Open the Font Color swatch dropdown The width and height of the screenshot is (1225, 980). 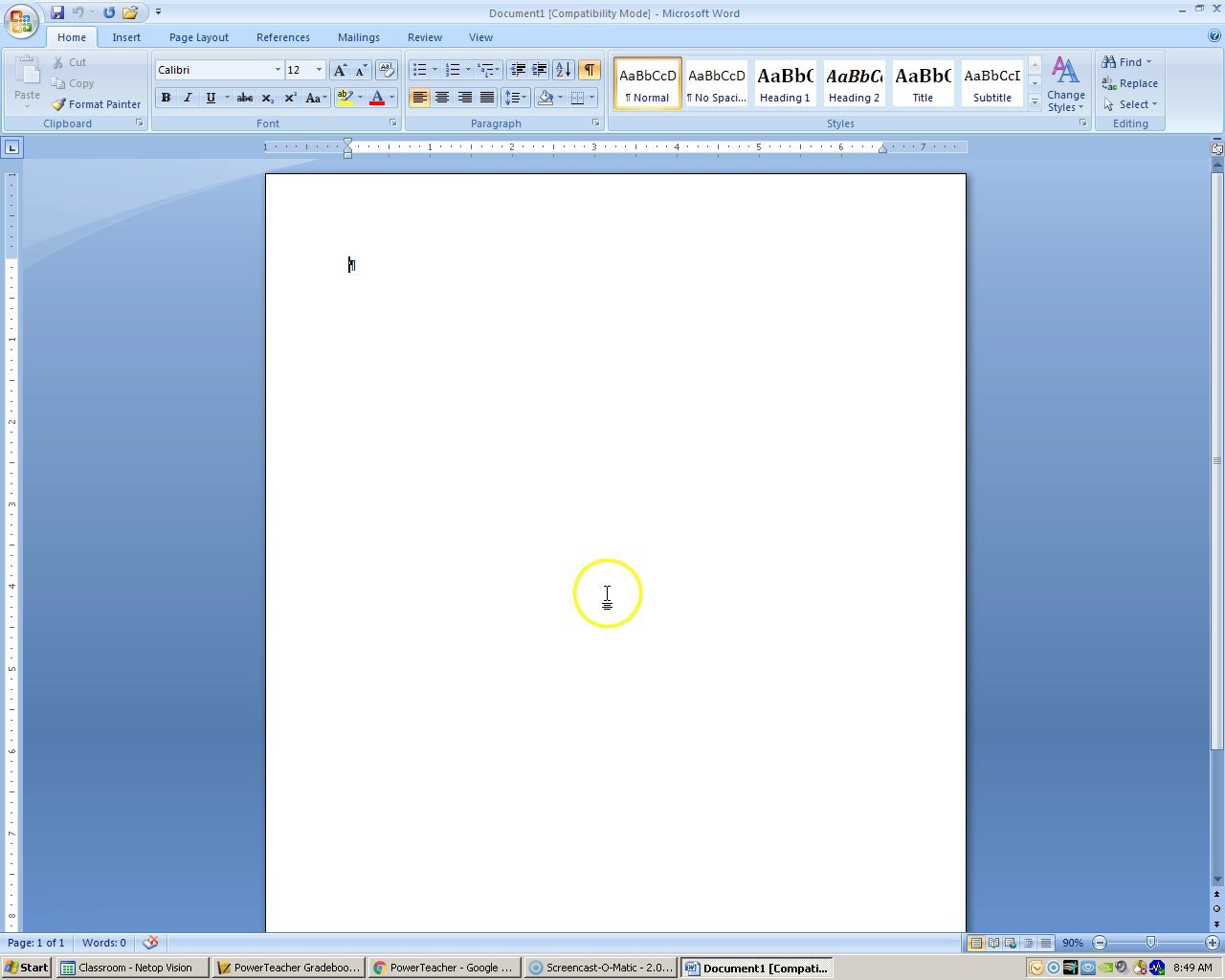click(391, 97)
